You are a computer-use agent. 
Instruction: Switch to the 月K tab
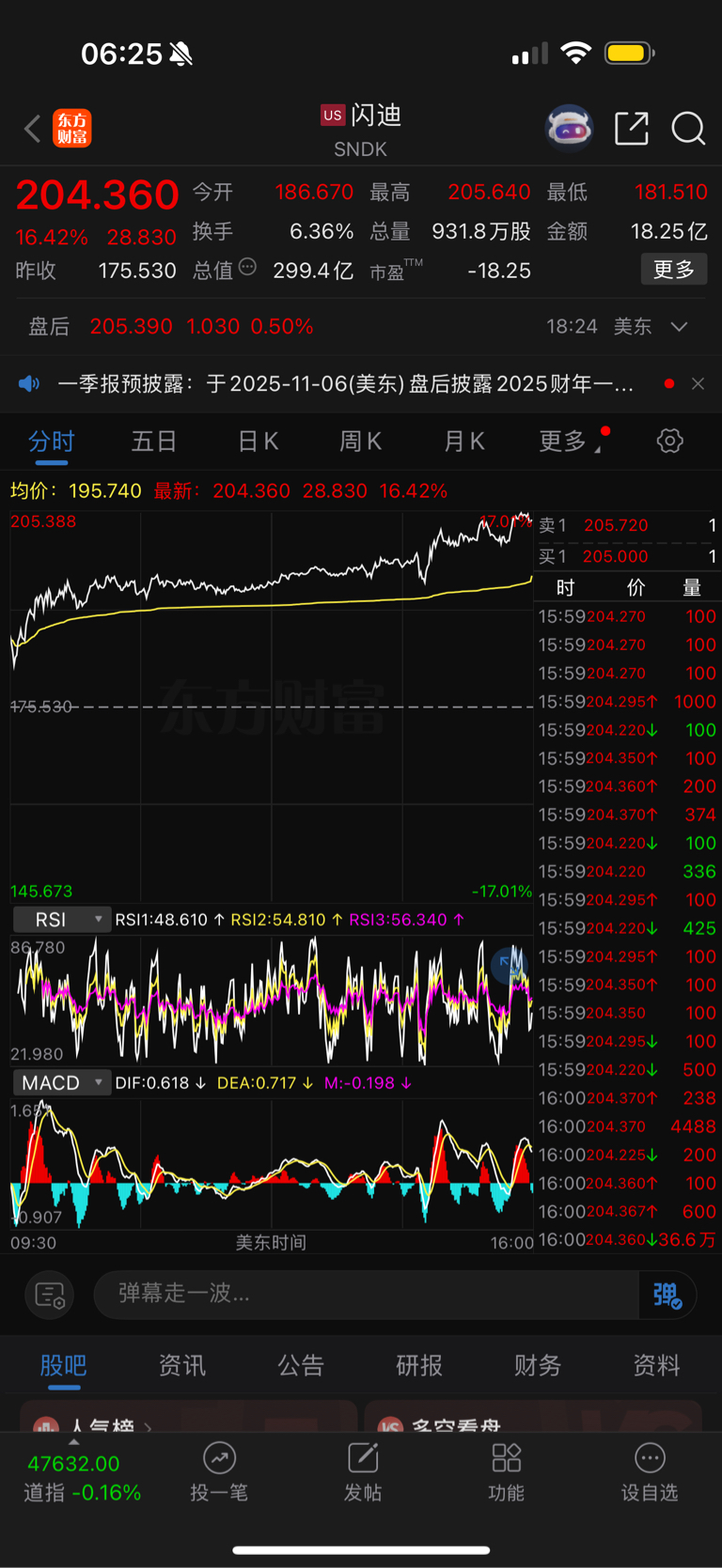pyautogui.click(x=463, y=441)
